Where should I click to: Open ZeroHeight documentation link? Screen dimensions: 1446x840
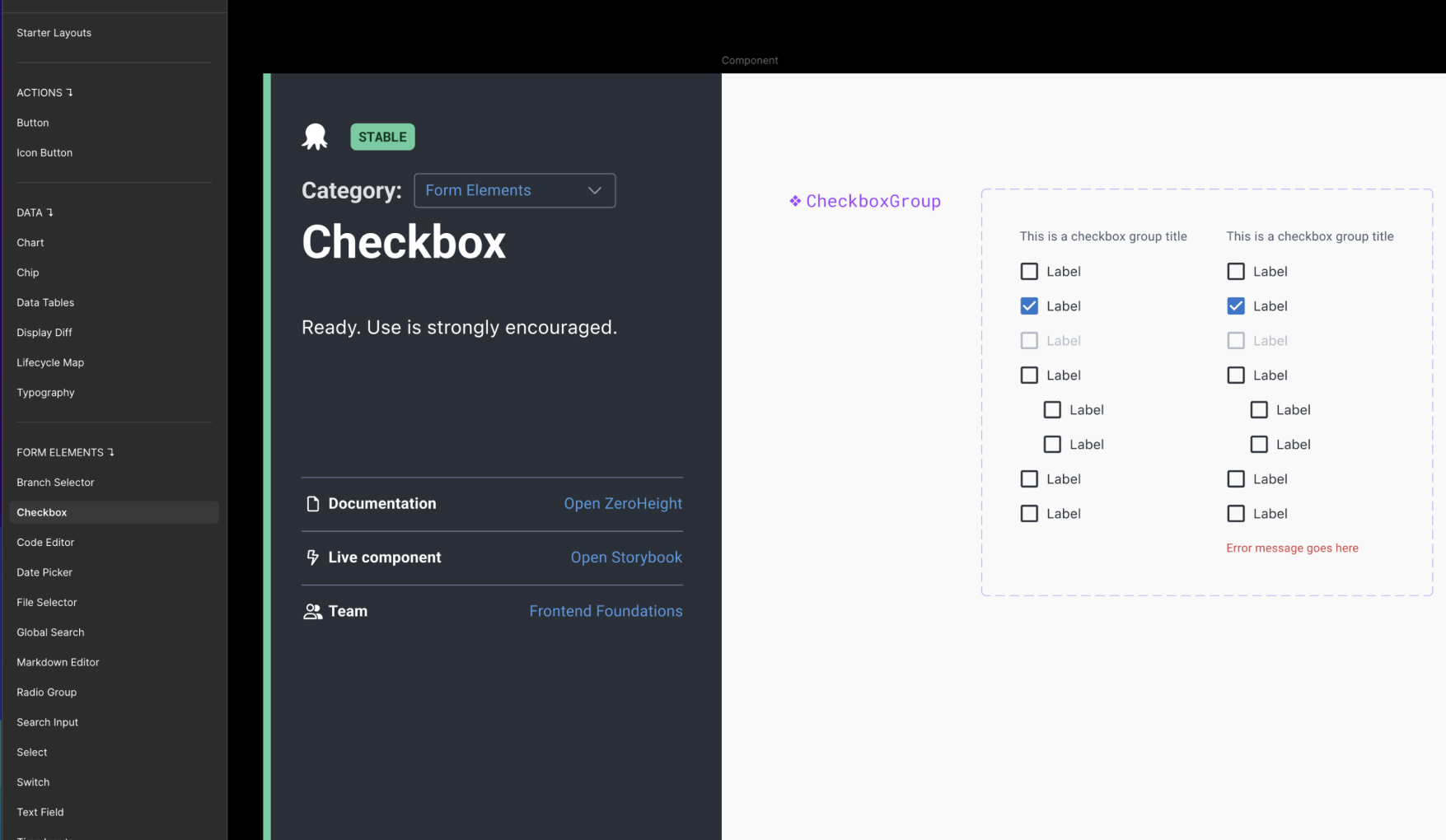click(623, 503)
